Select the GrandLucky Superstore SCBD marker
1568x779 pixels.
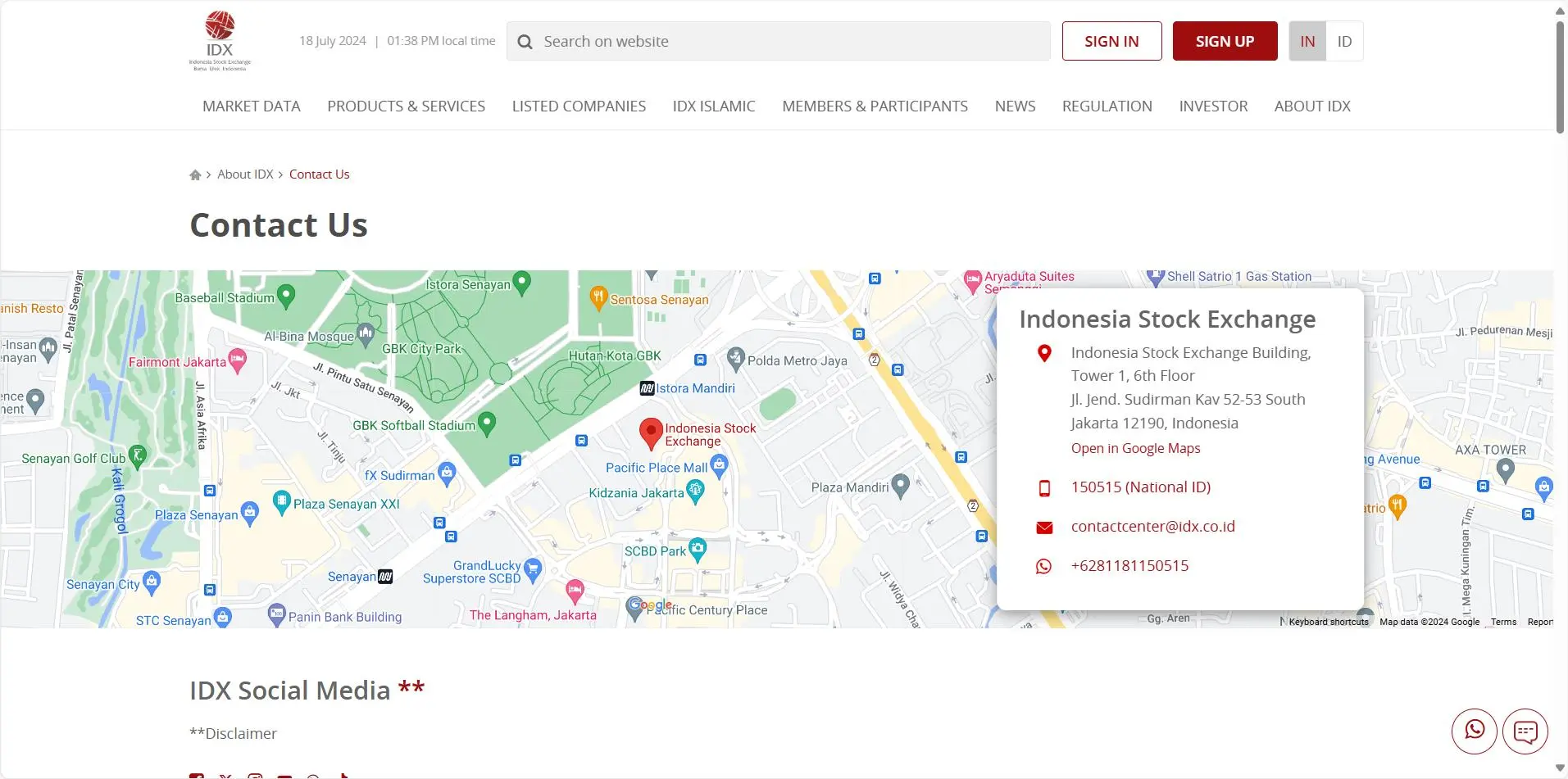point(533,569)
